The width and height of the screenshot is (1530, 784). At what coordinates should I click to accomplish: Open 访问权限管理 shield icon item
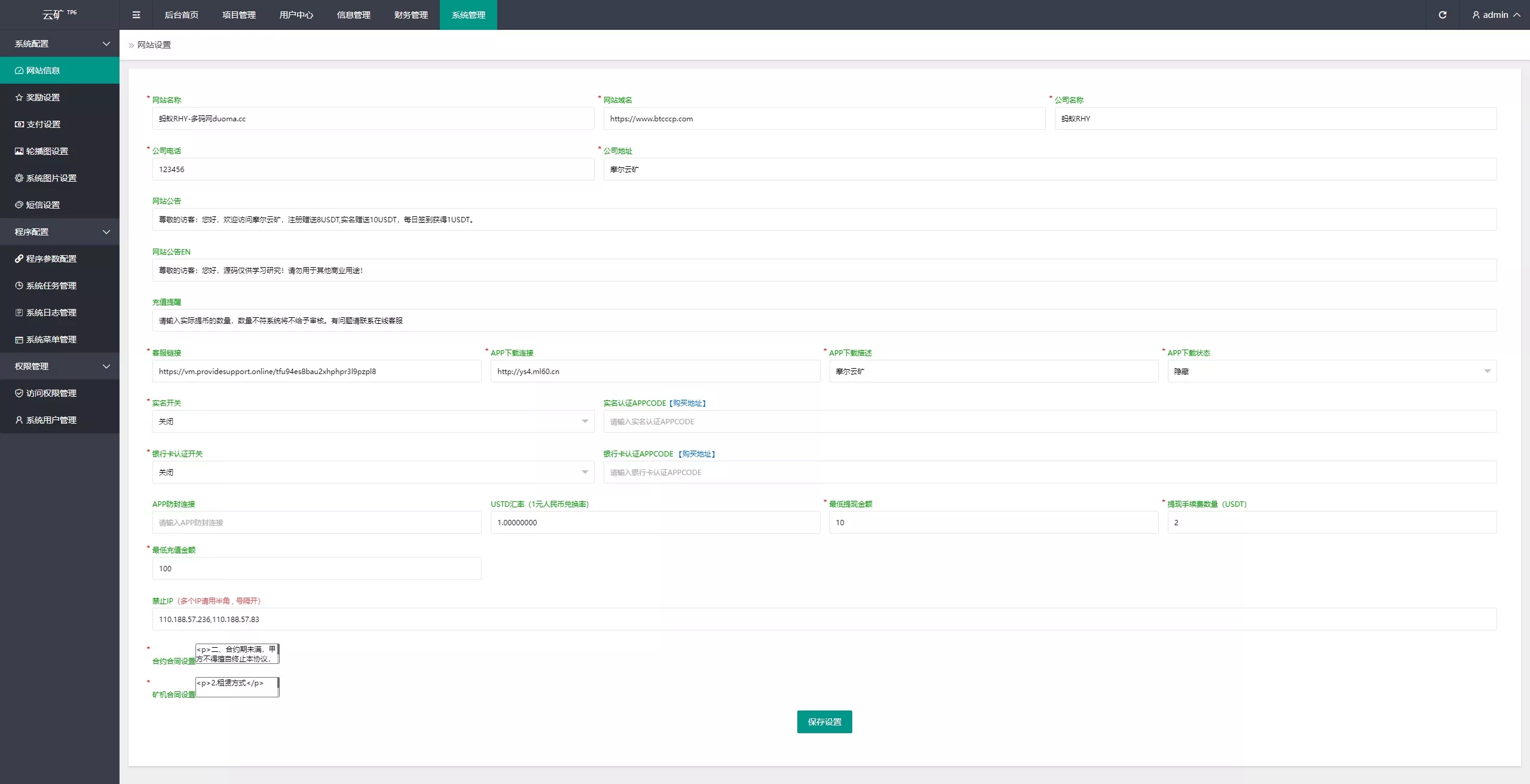click(x=51, y=393)
